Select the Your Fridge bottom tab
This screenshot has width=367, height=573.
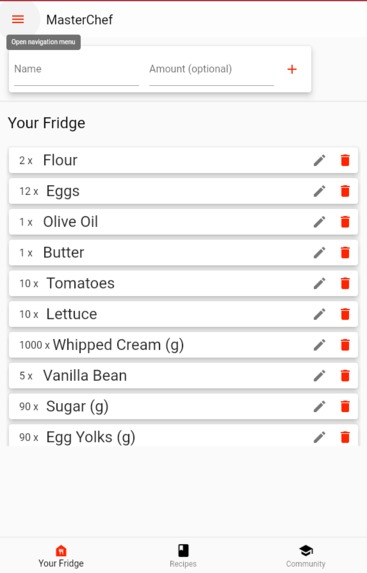point(61,555)
